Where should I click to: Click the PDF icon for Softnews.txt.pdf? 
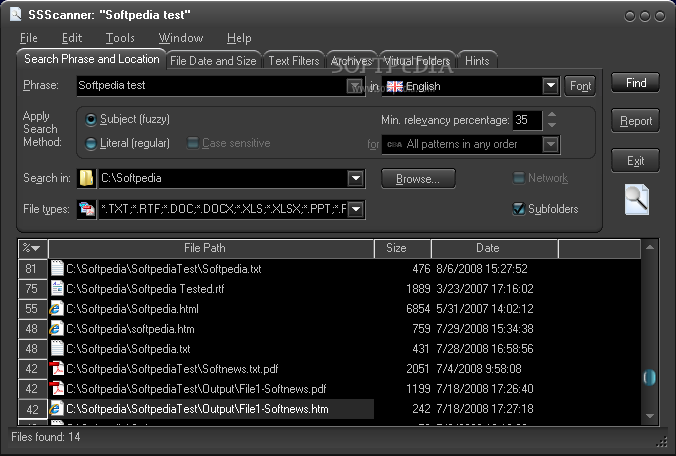click(56, 369)
